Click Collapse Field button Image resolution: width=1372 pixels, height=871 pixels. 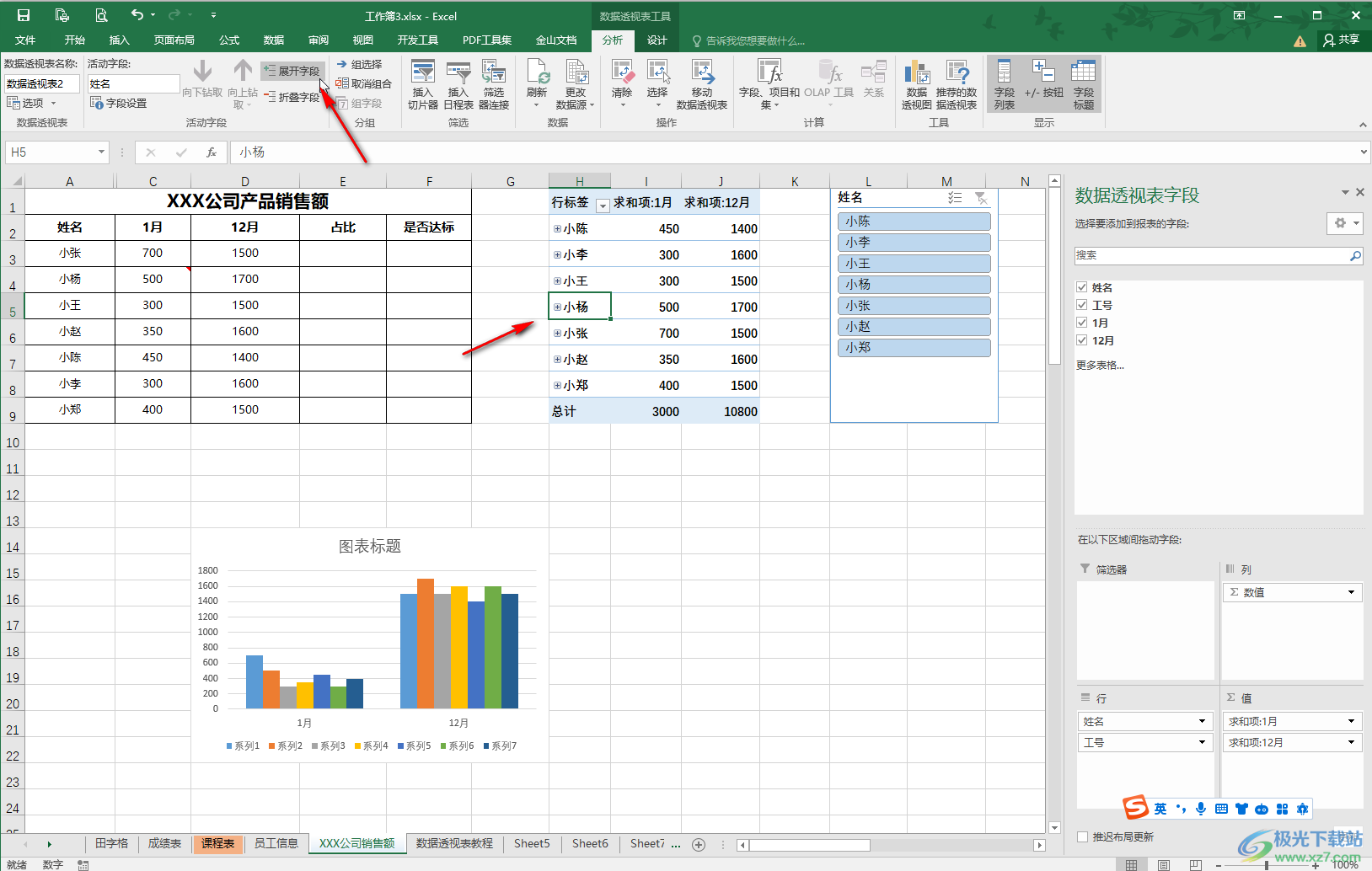(292, 97)
